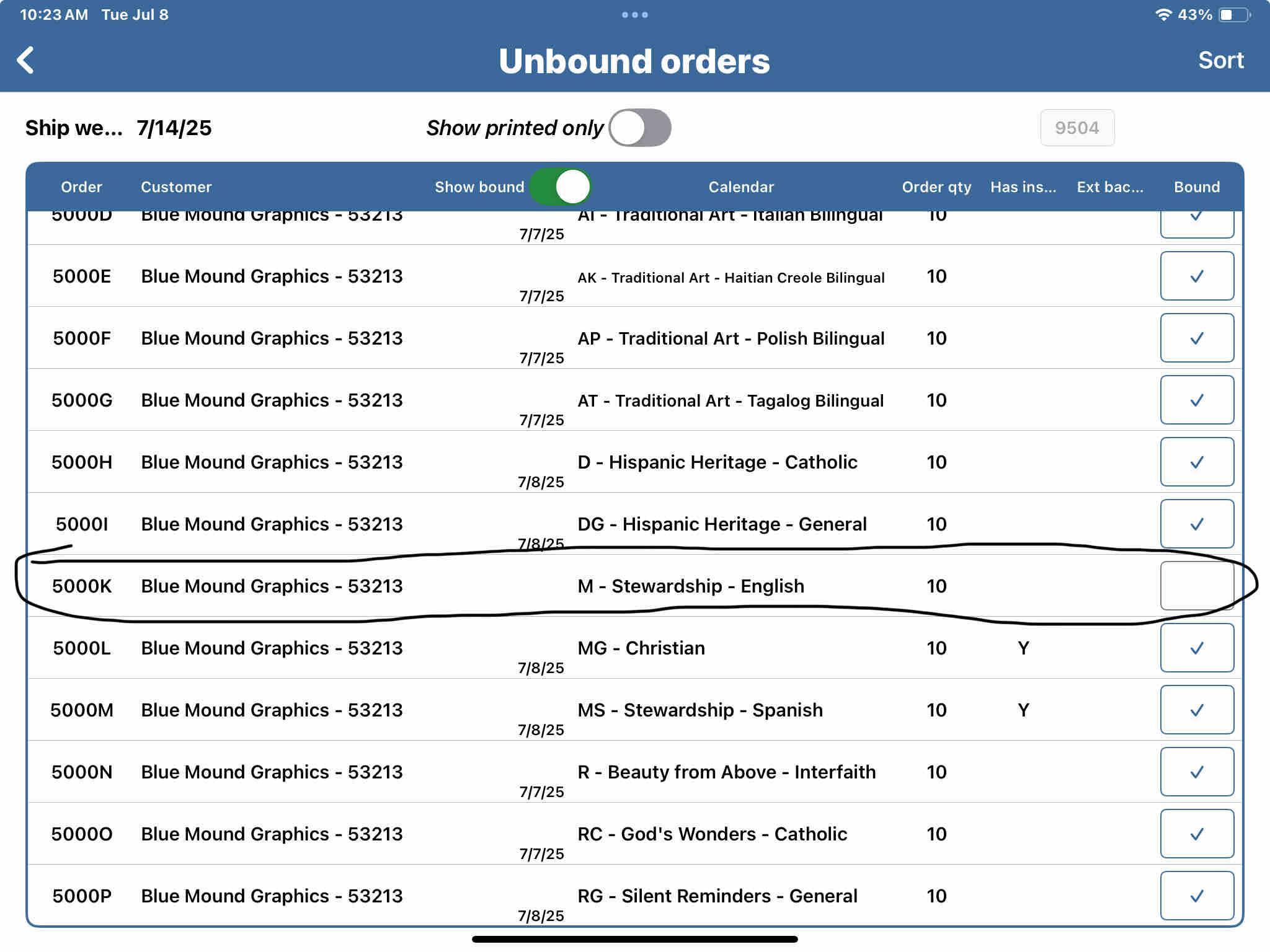Tap the Ship week label
The height and width of the screenshot is (952, 1270).
point(74,128)
